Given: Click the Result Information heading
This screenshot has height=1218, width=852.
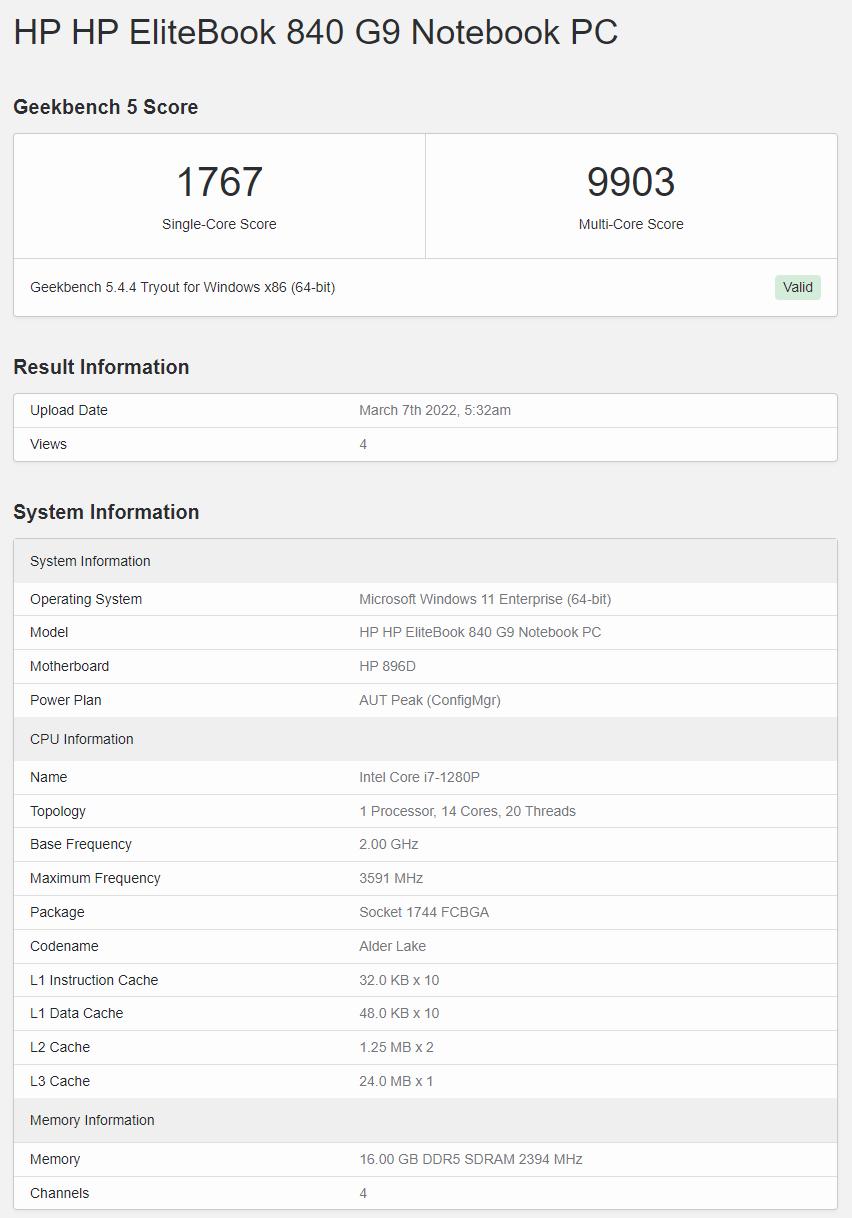Looking at the screenshot, I should [100, 367].
